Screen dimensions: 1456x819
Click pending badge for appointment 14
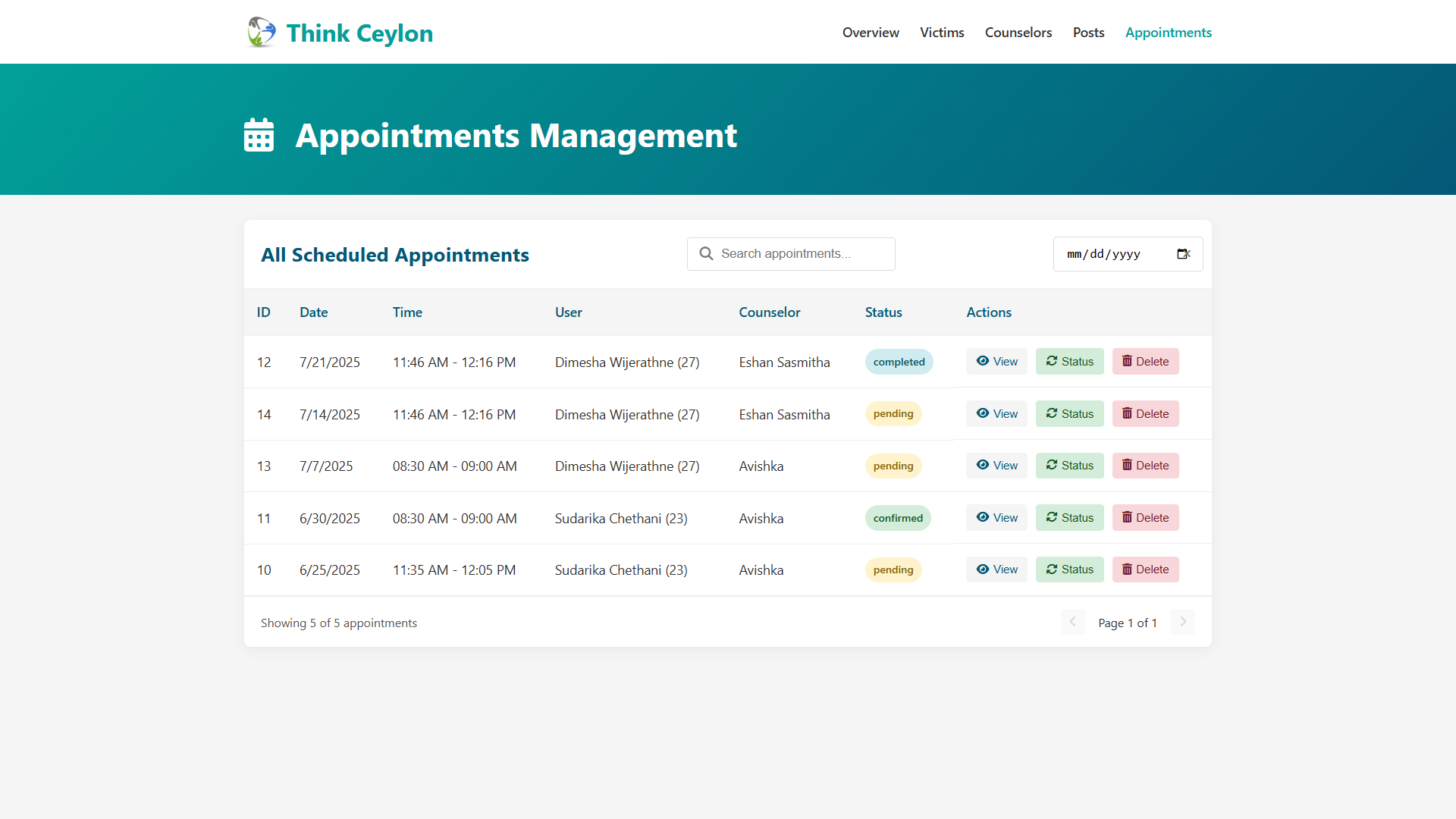click(893, 414)
